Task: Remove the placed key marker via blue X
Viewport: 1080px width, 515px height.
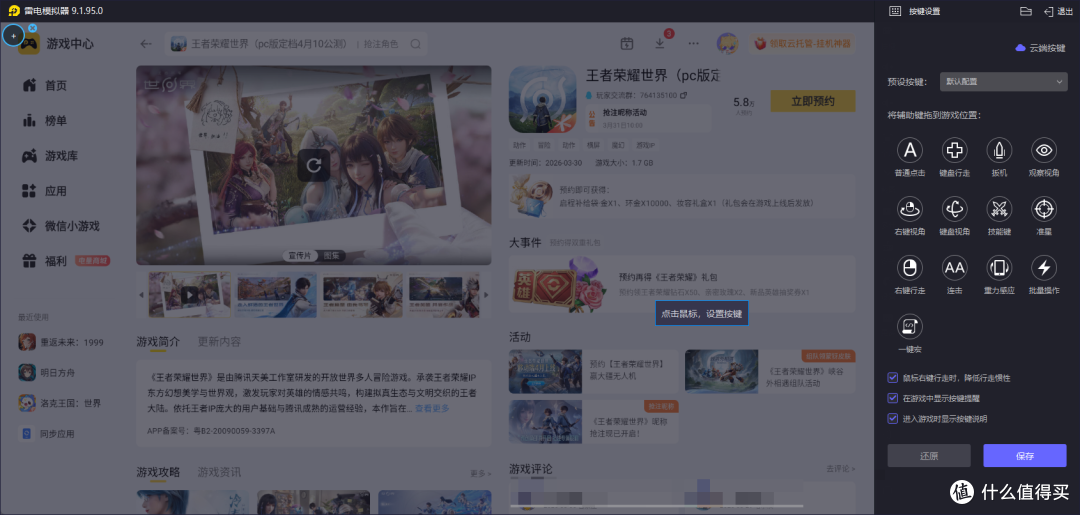Action: click(32, 28)
